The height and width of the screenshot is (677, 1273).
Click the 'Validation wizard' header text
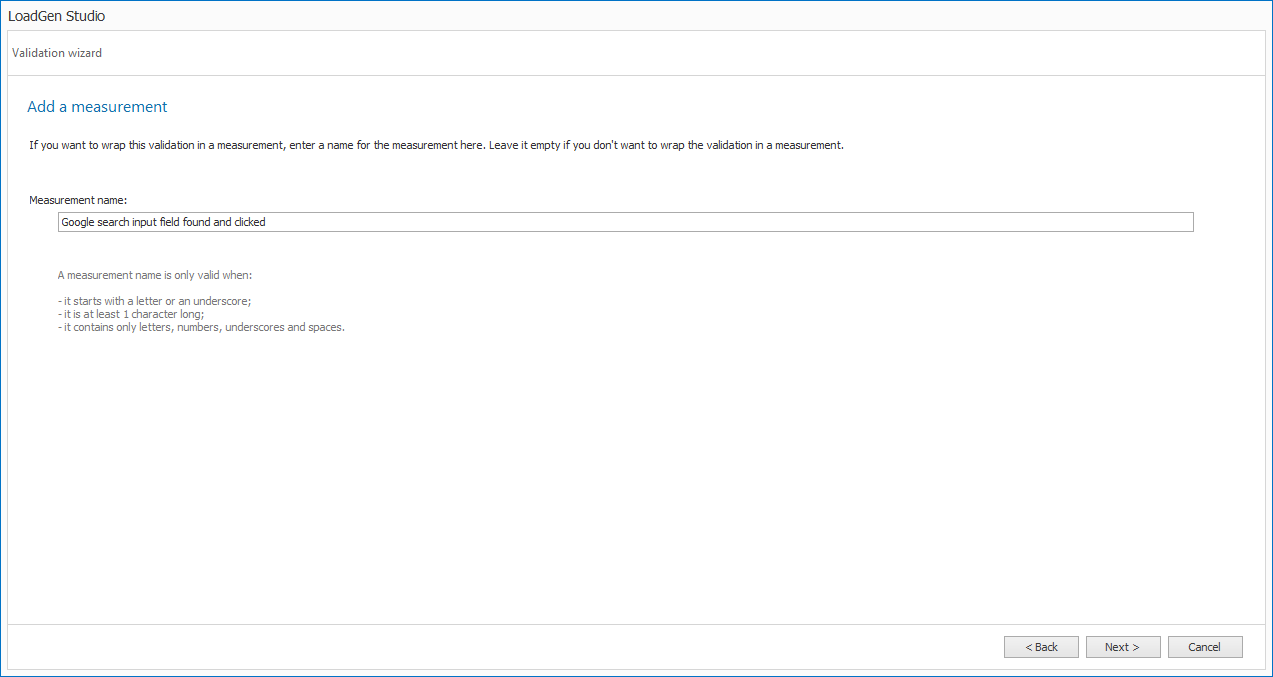tap(57, 53)
